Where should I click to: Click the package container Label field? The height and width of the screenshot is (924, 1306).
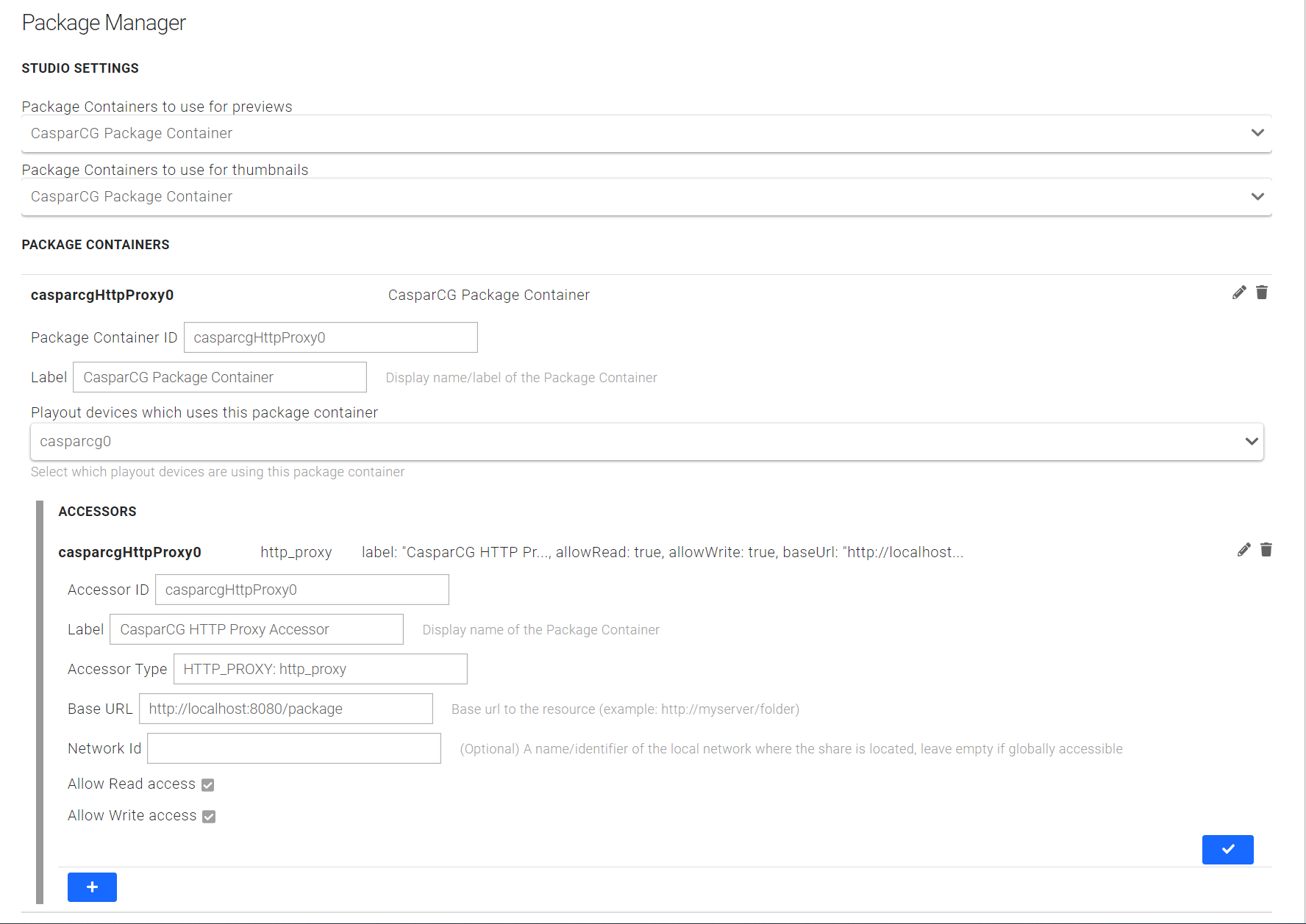tap(220, 377)
